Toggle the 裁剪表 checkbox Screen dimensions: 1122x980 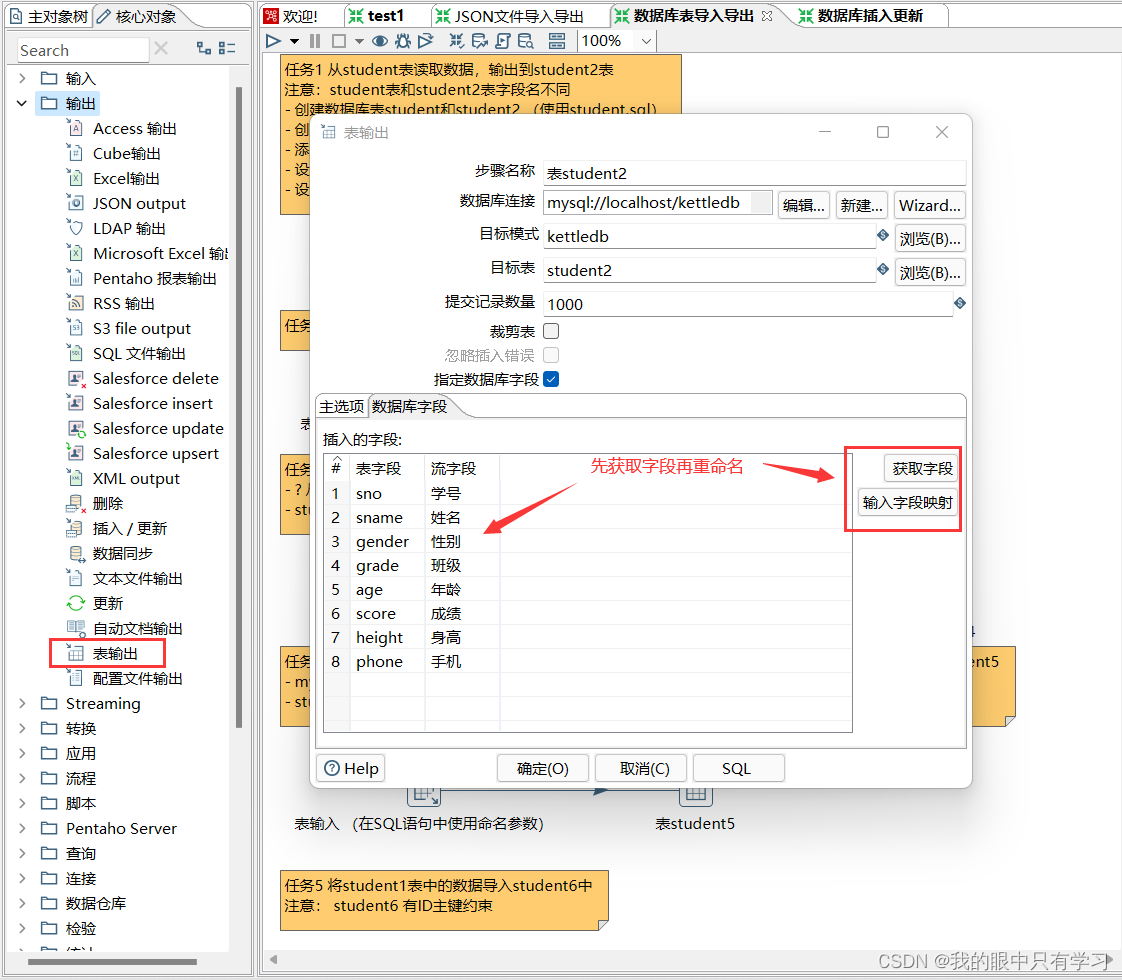[551, 331]
